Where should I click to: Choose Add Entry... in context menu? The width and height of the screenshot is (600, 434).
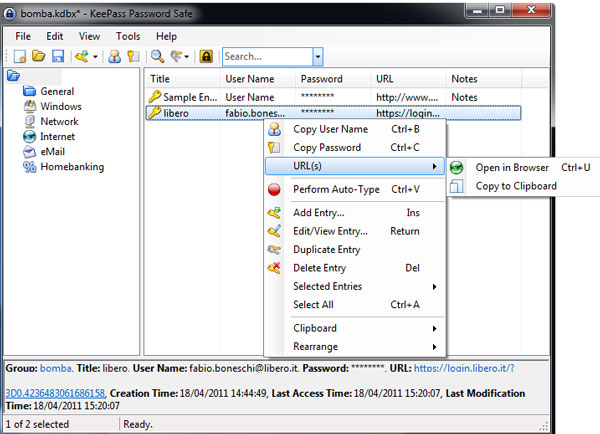click(x=355, y=213)
